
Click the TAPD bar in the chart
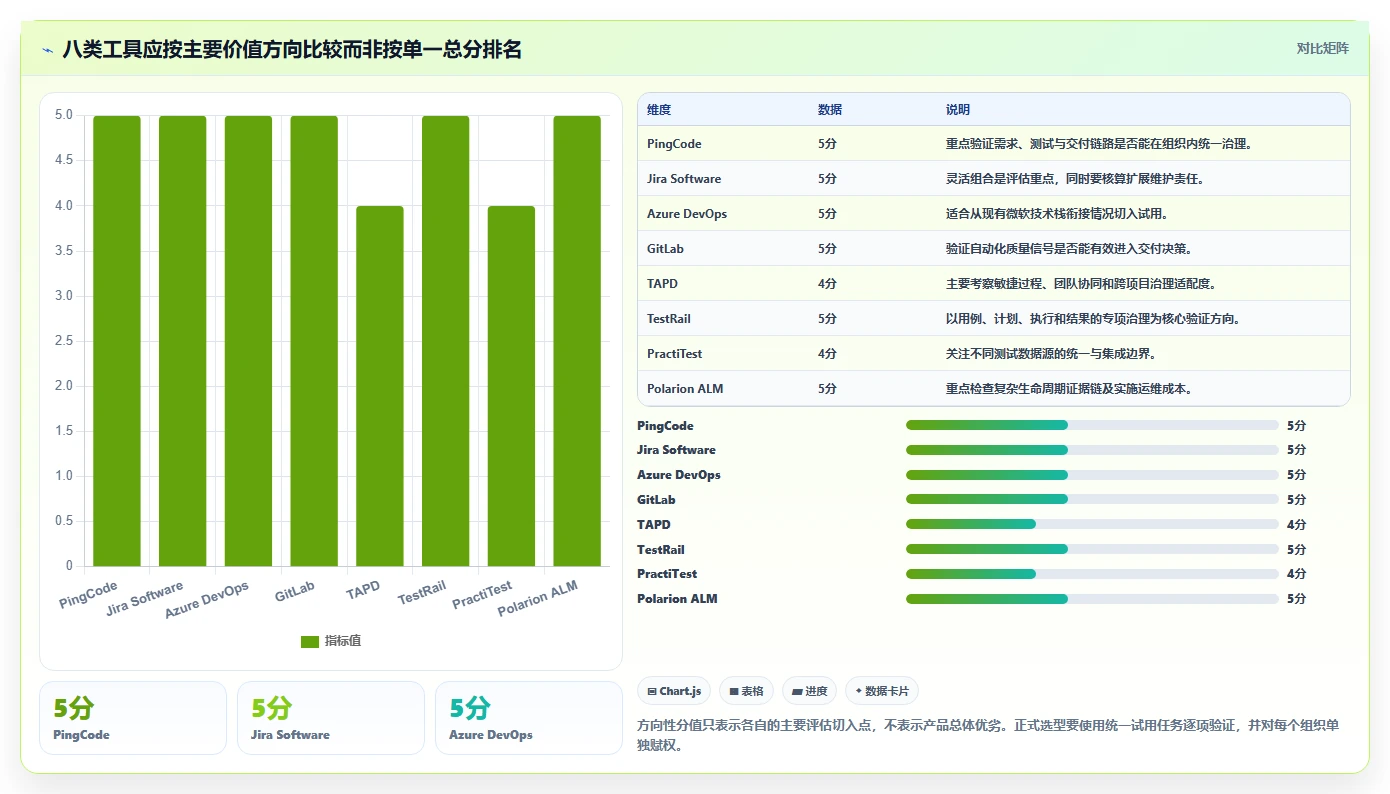[380, 386]
